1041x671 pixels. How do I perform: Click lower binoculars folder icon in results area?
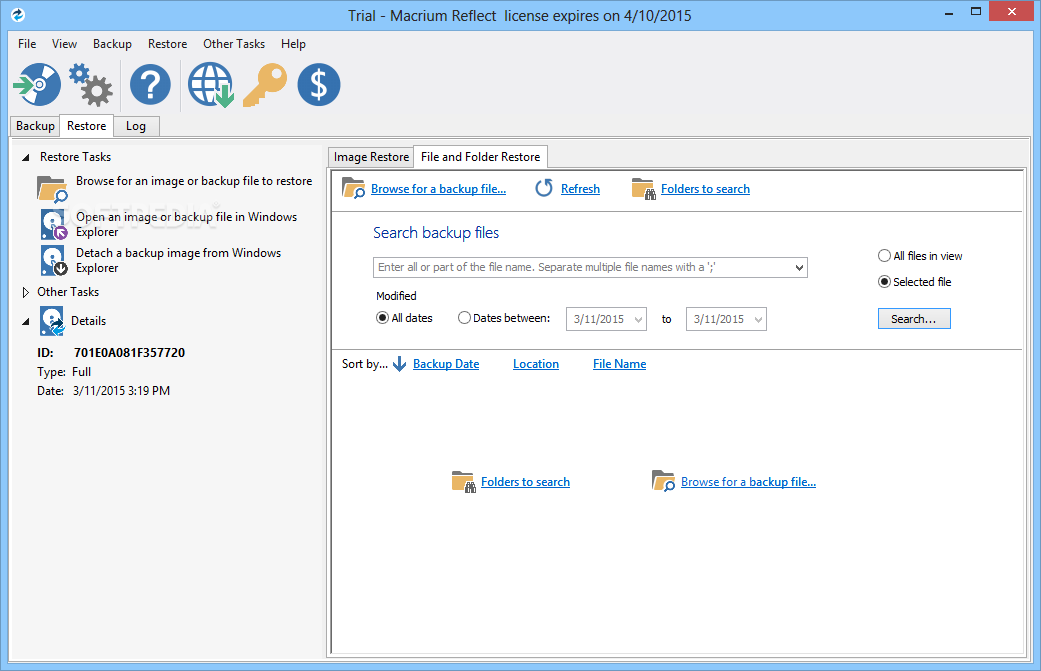pos(463,482)
